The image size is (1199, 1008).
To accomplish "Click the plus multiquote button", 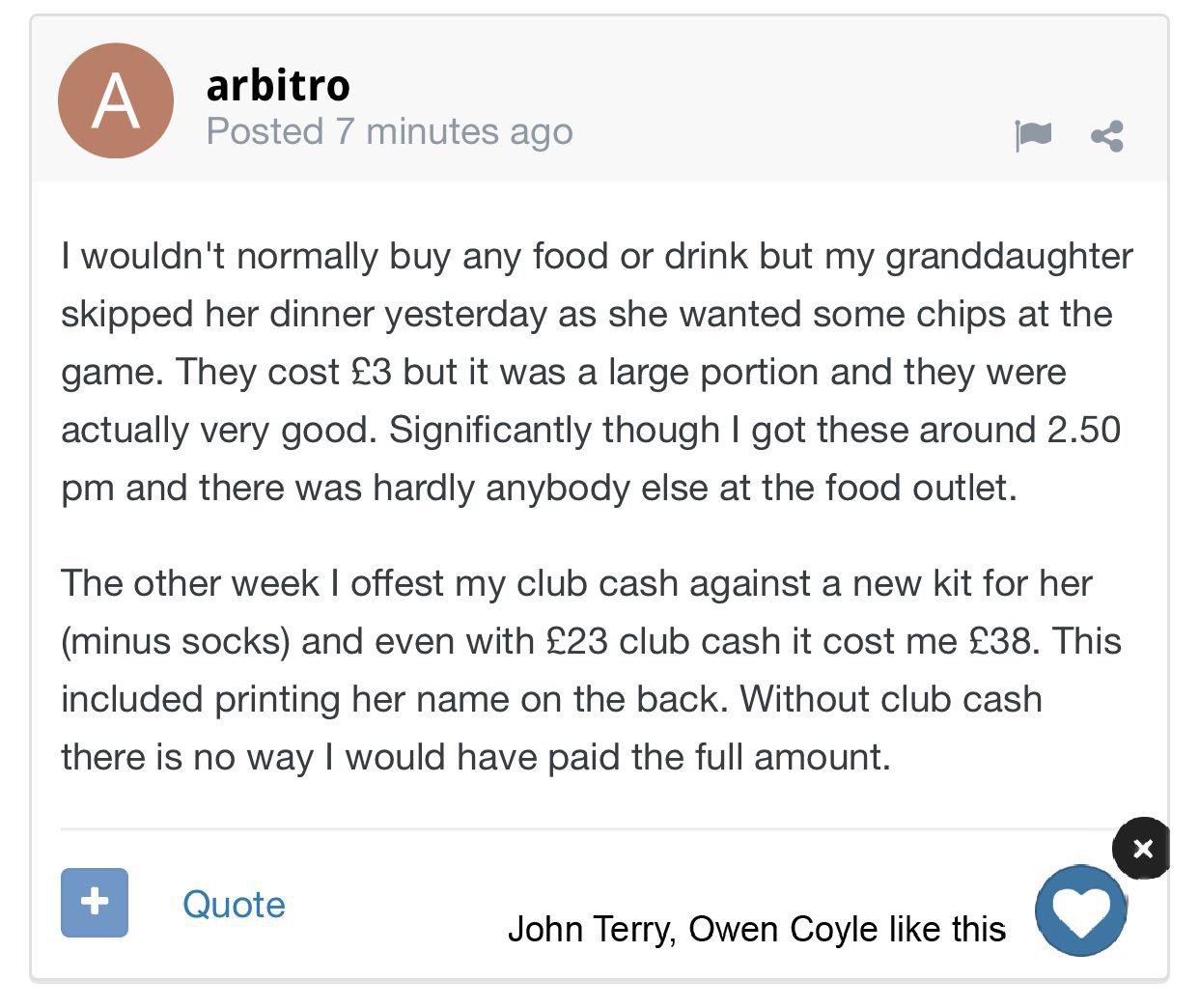I will pyautogui.click(x=95, y=902).
